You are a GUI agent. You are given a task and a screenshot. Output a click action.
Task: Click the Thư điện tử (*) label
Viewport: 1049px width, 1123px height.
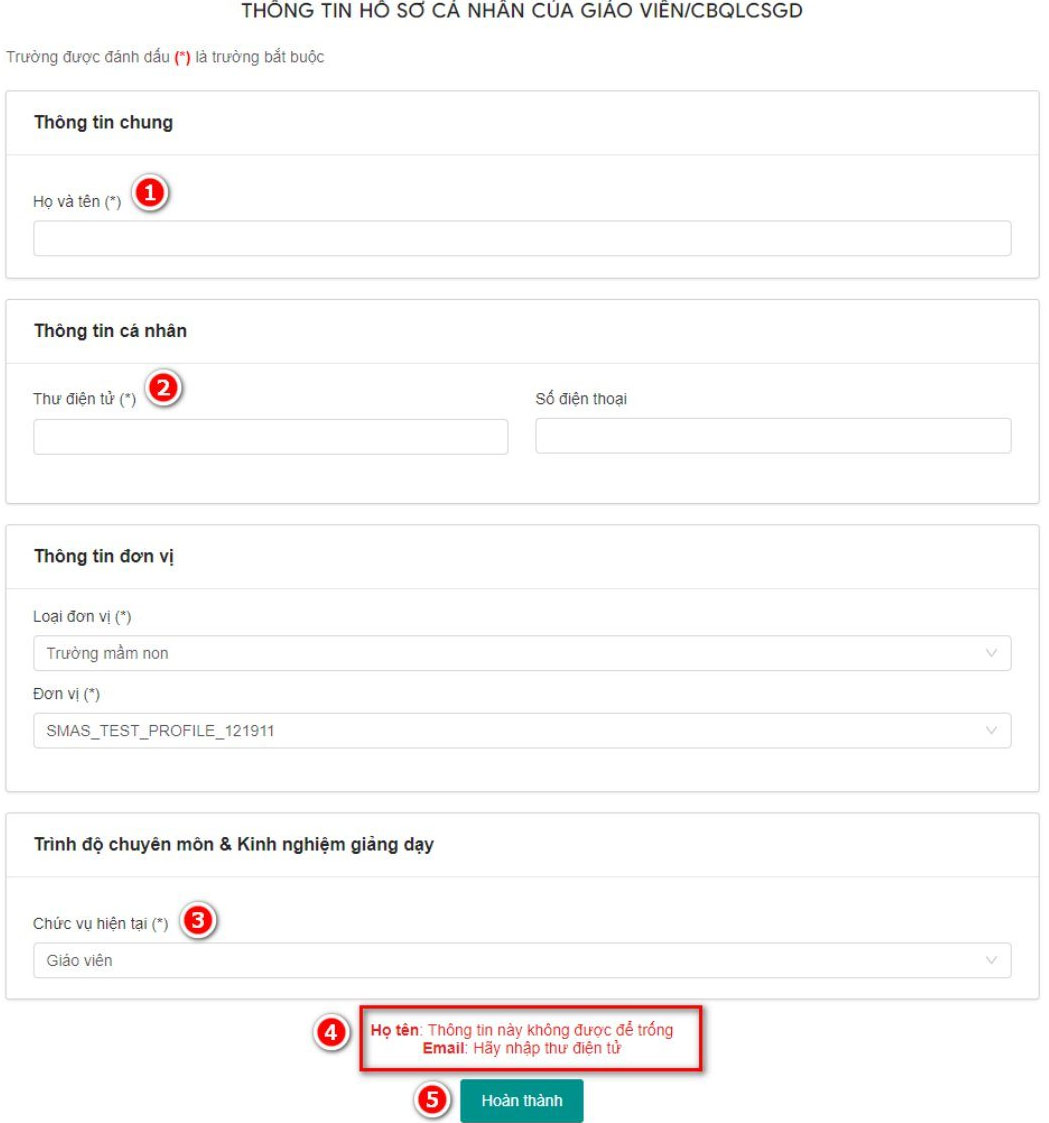click(84, 399)
